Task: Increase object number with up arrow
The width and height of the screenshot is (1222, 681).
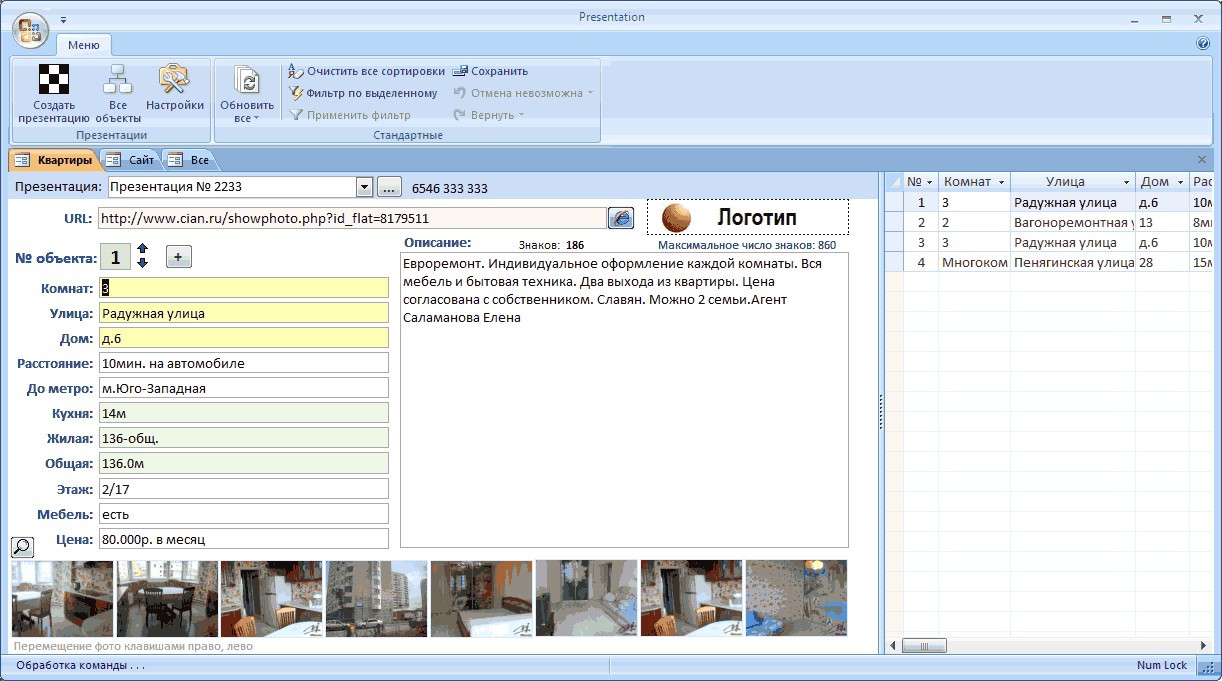Action: (142, 249)
